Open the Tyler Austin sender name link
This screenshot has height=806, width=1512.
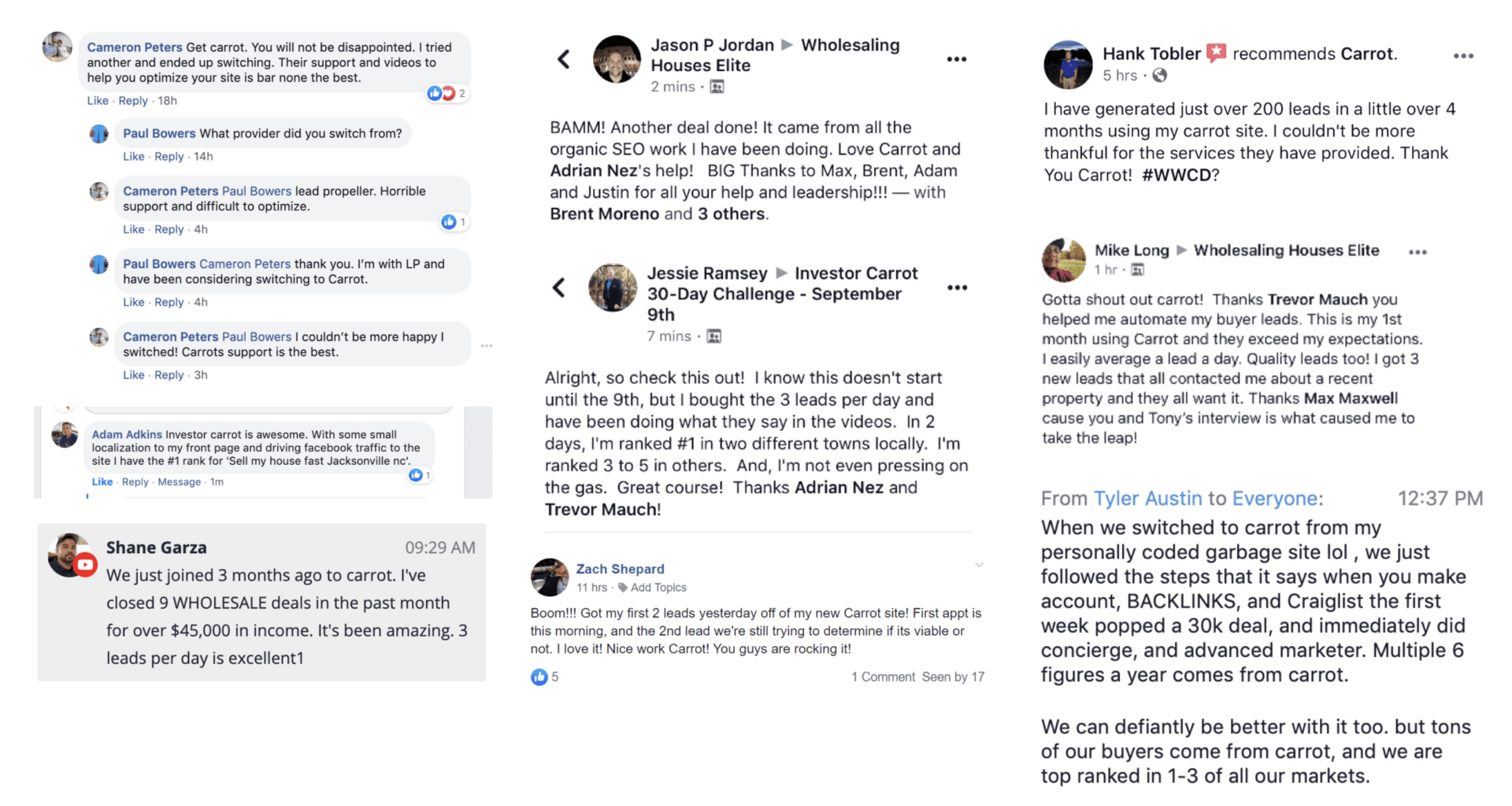pyautogui.click(x=1147, y=499)
